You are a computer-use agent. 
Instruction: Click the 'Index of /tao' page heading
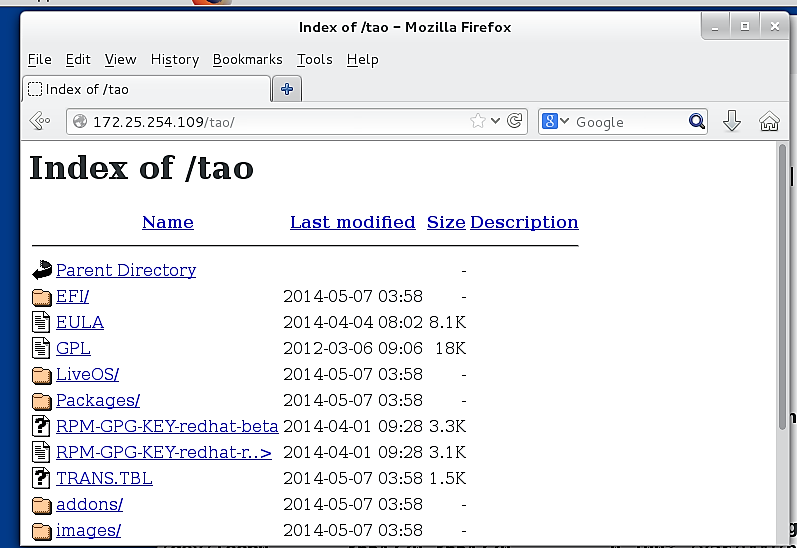click(x=141, y=168)
